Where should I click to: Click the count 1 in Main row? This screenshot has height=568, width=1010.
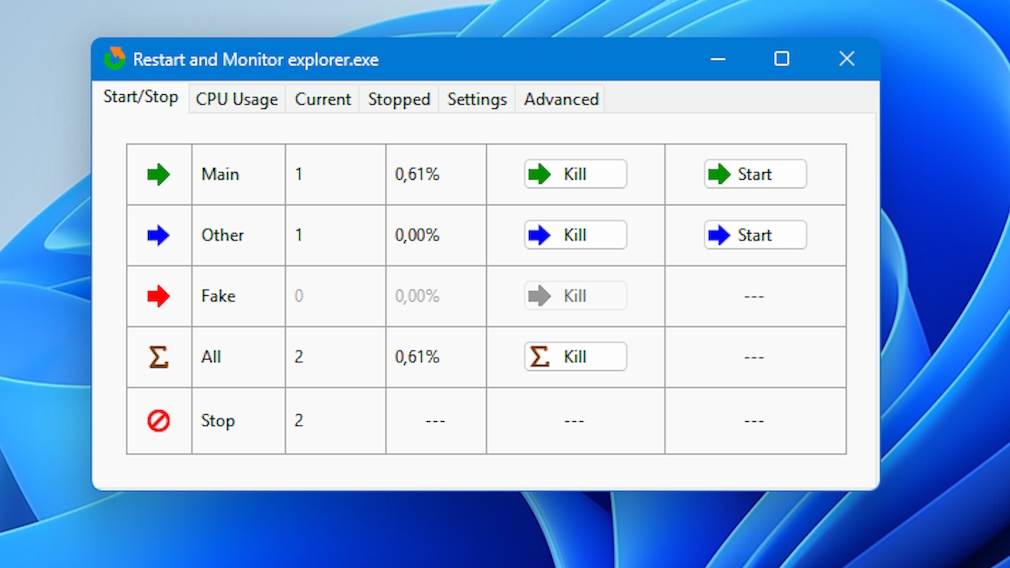point(299,175)
